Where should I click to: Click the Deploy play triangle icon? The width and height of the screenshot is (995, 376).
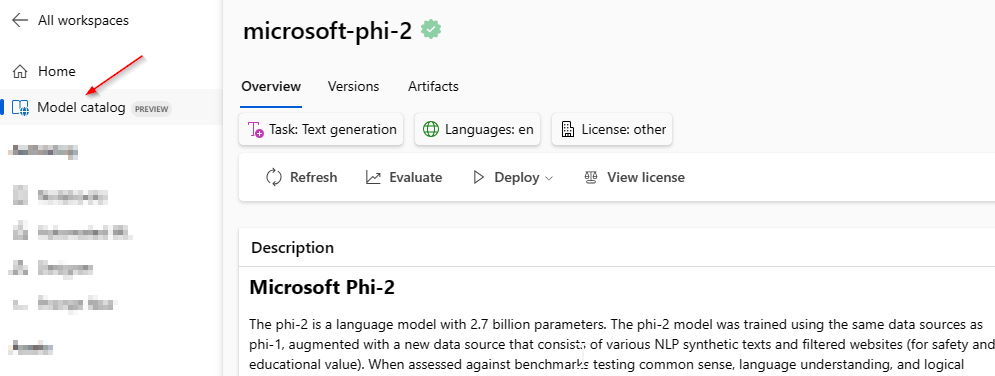click(479, 178)
